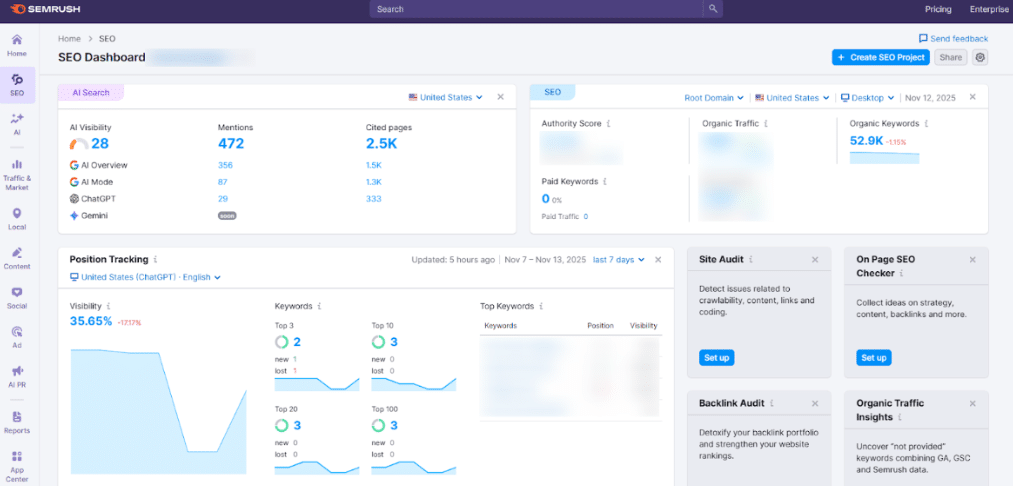Open the Content sidebar section
1013x486 pixels.
click(x=17, y=259)
